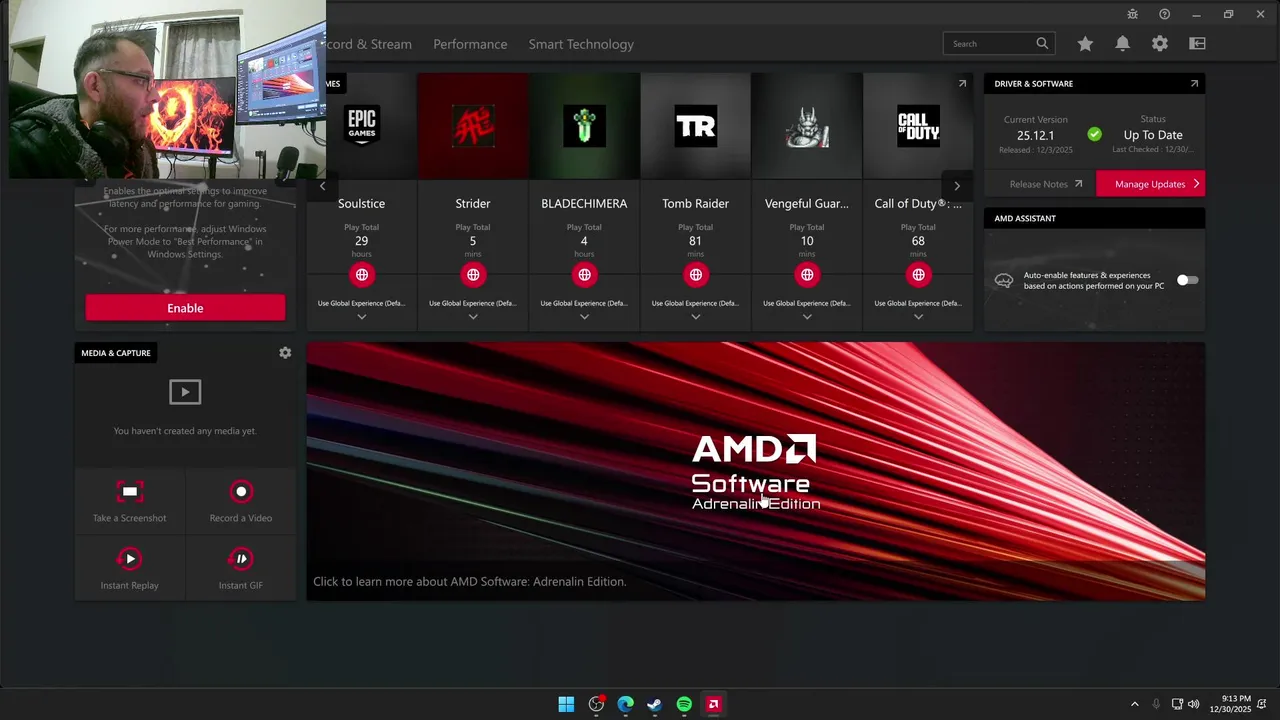Screen dimensions: 1280x720
Task: Click driver version 25.12.1 text
Action: click(x=1035, y=135)
